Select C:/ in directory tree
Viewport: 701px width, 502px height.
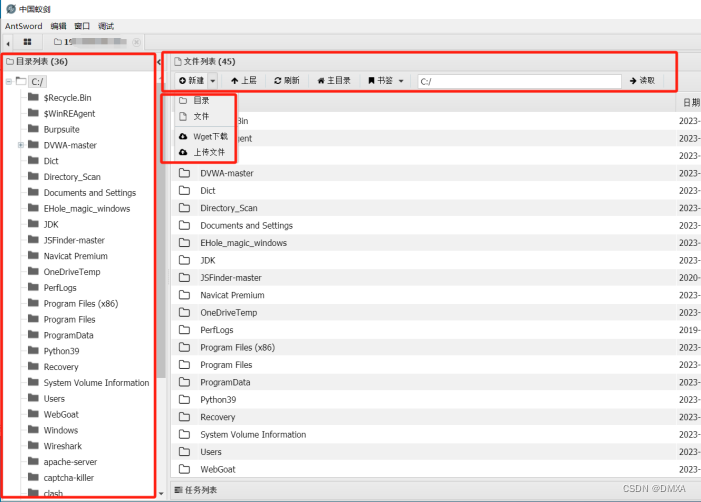tap(37, 81)
